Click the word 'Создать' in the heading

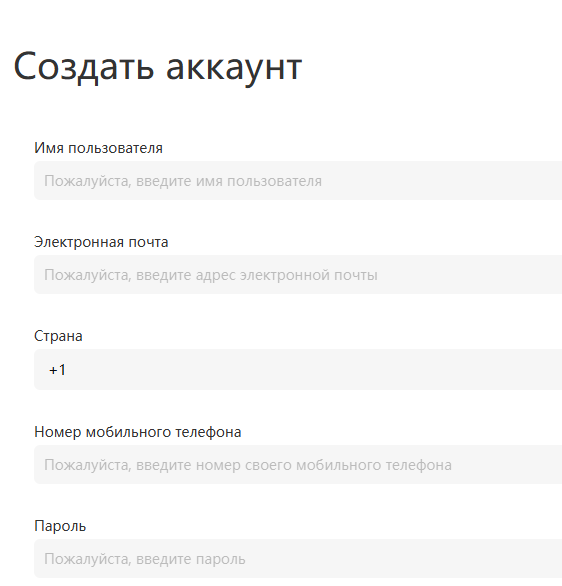(x=84, y=67)
